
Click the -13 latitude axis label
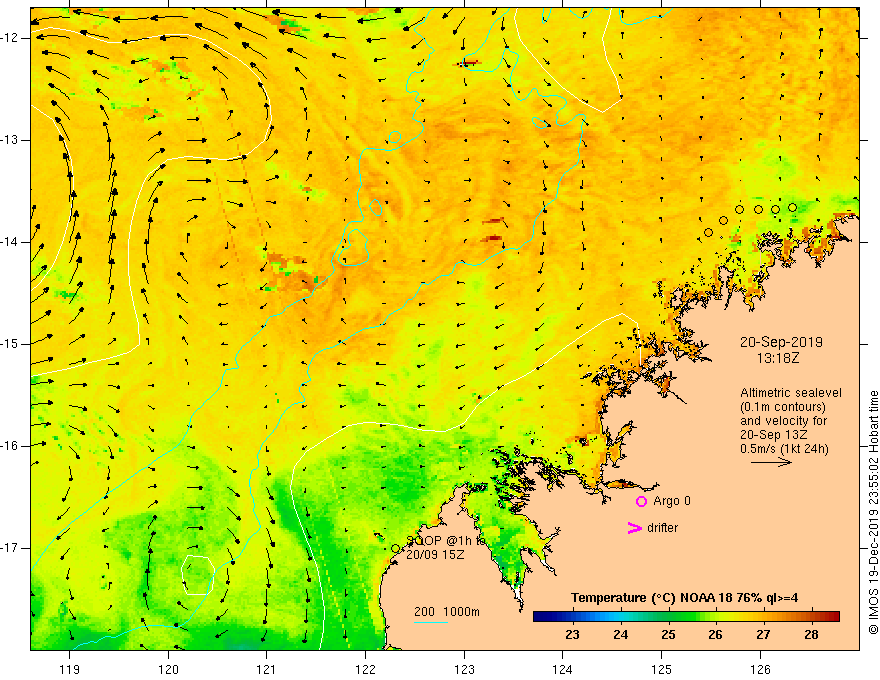coord(10,140)
